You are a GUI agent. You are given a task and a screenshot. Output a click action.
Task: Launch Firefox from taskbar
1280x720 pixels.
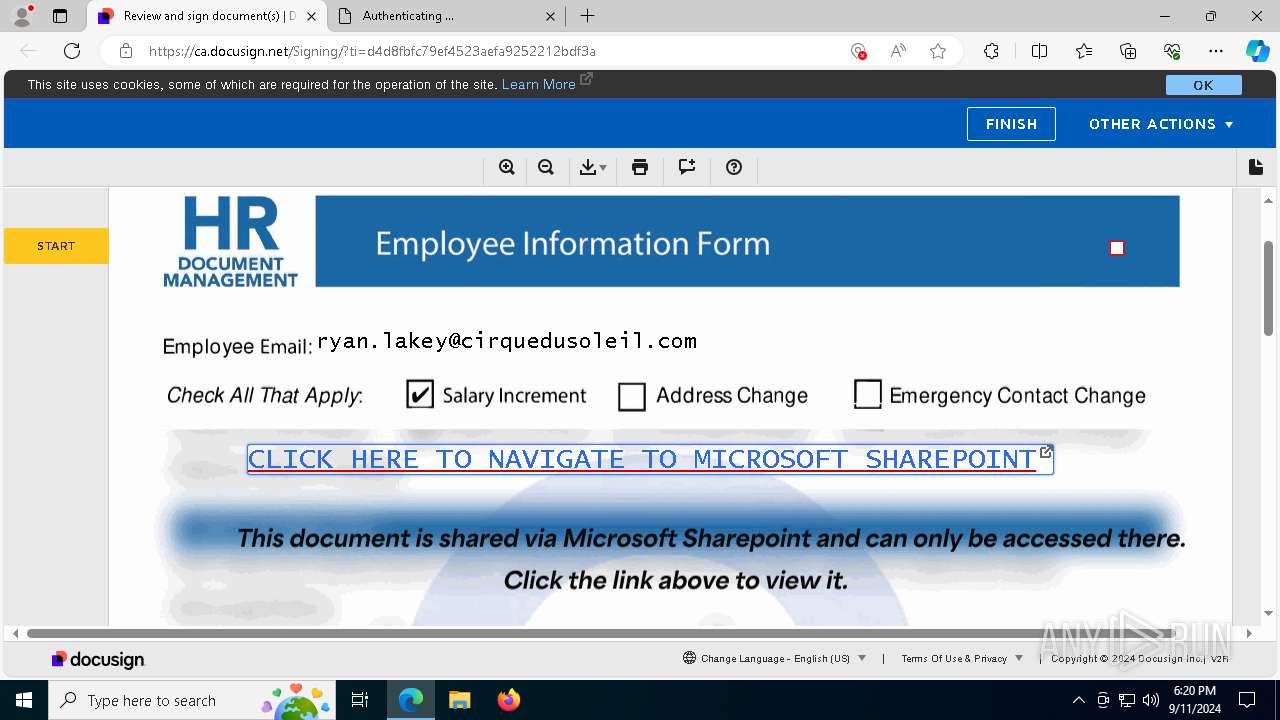[508, 700]
